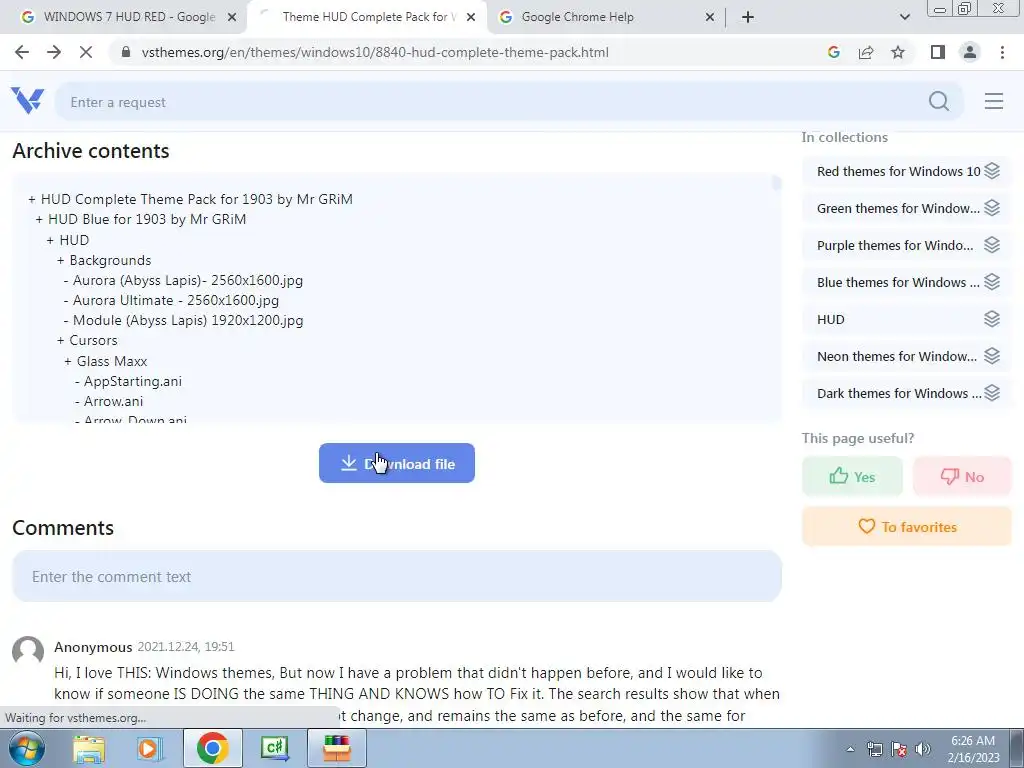Close the WINDOWS 7 HUD RED tab
This screenshot has height=768, width=1024.
point(232,18)
